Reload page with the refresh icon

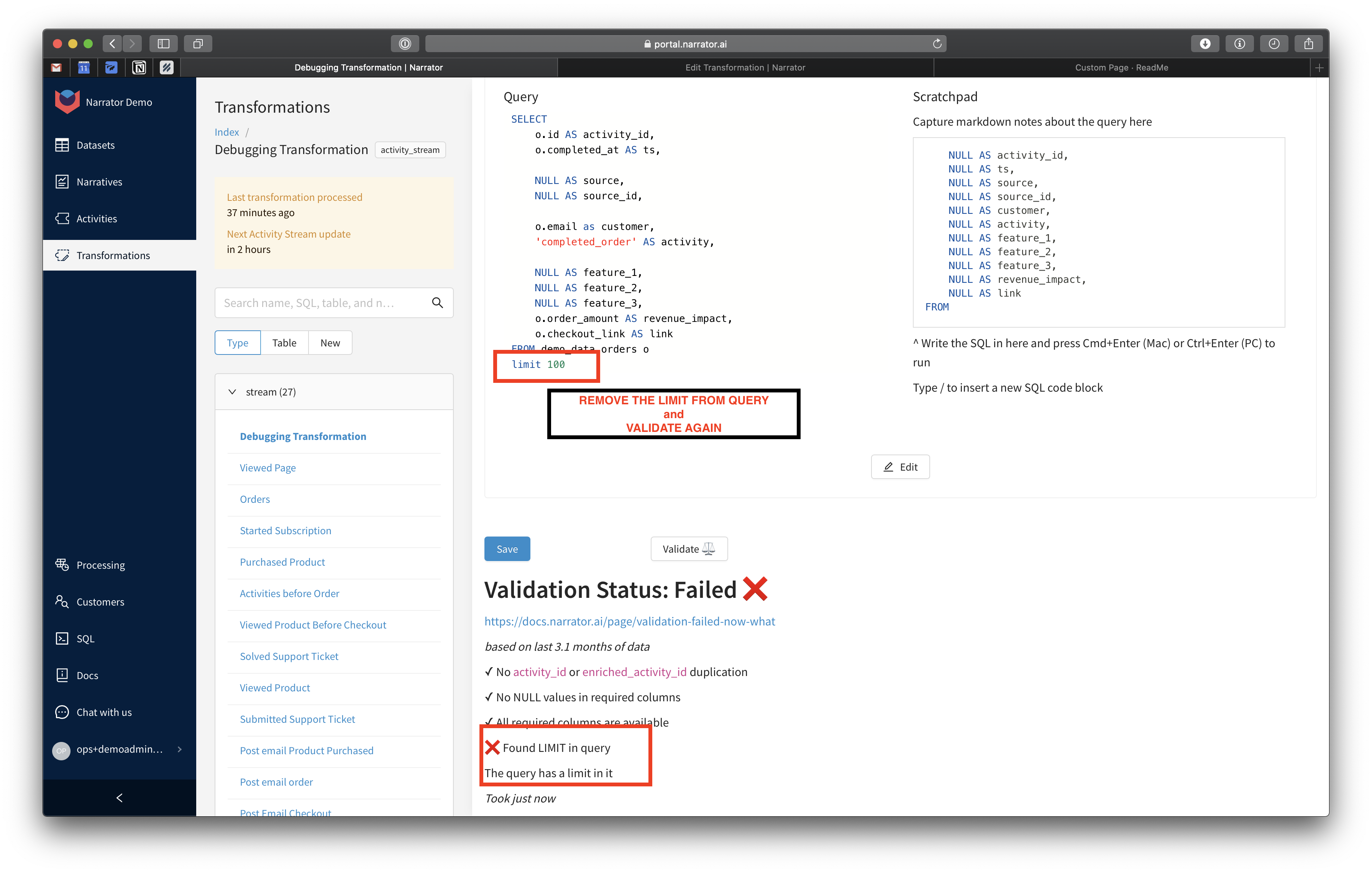(x=937, y=44)
